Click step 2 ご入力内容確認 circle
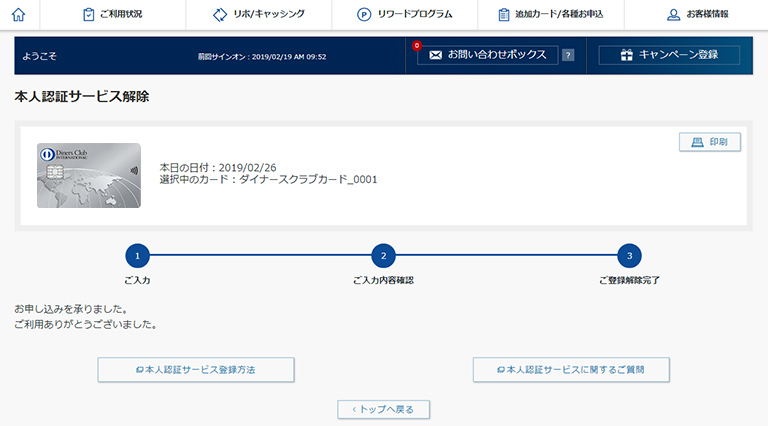 [x=383, y=255]
